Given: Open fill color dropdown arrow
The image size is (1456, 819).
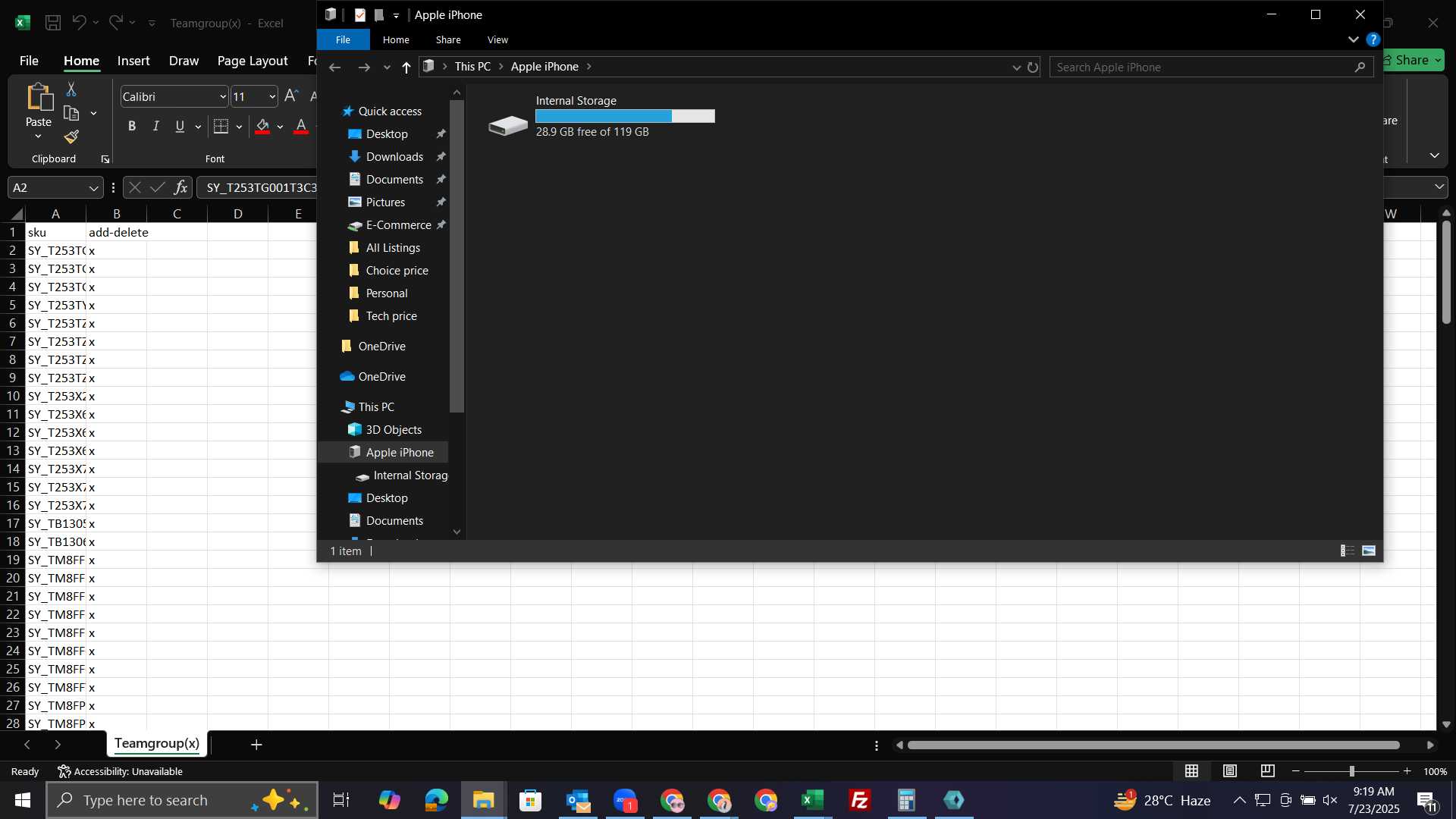Looking at the screenshot, I should click(x=280, y=127).
